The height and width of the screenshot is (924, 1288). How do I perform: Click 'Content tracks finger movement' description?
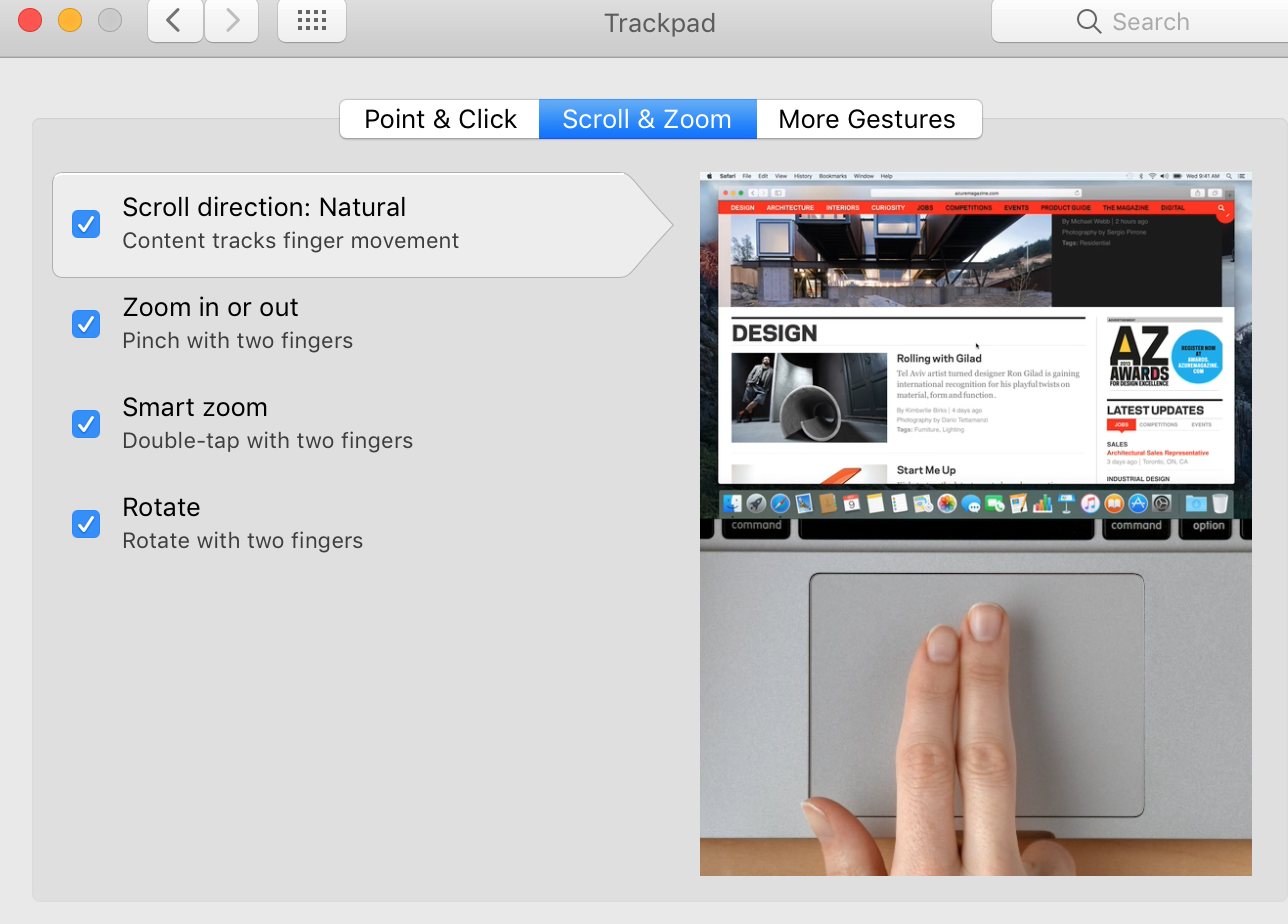[291, 241]
